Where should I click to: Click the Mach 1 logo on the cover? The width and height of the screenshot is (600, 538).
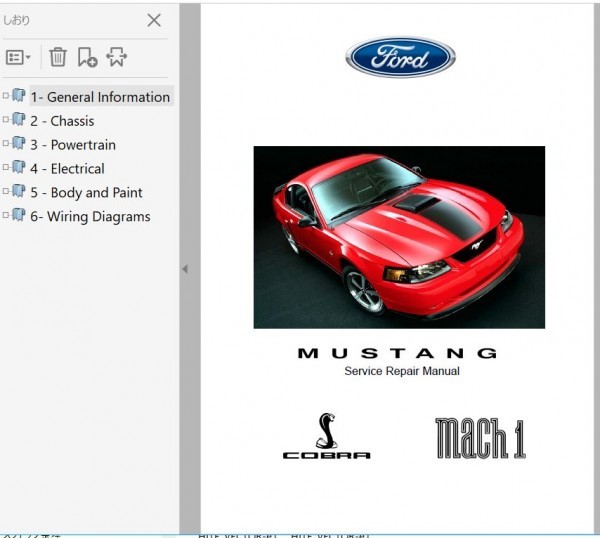[x=481, y=438]
